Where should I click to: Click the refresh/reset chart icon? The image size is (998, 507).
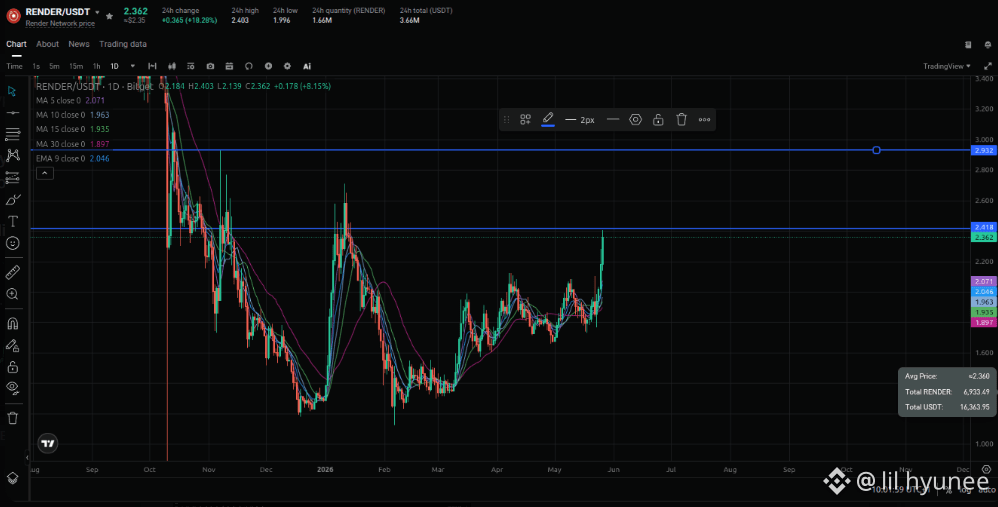(x=249, y=66)
